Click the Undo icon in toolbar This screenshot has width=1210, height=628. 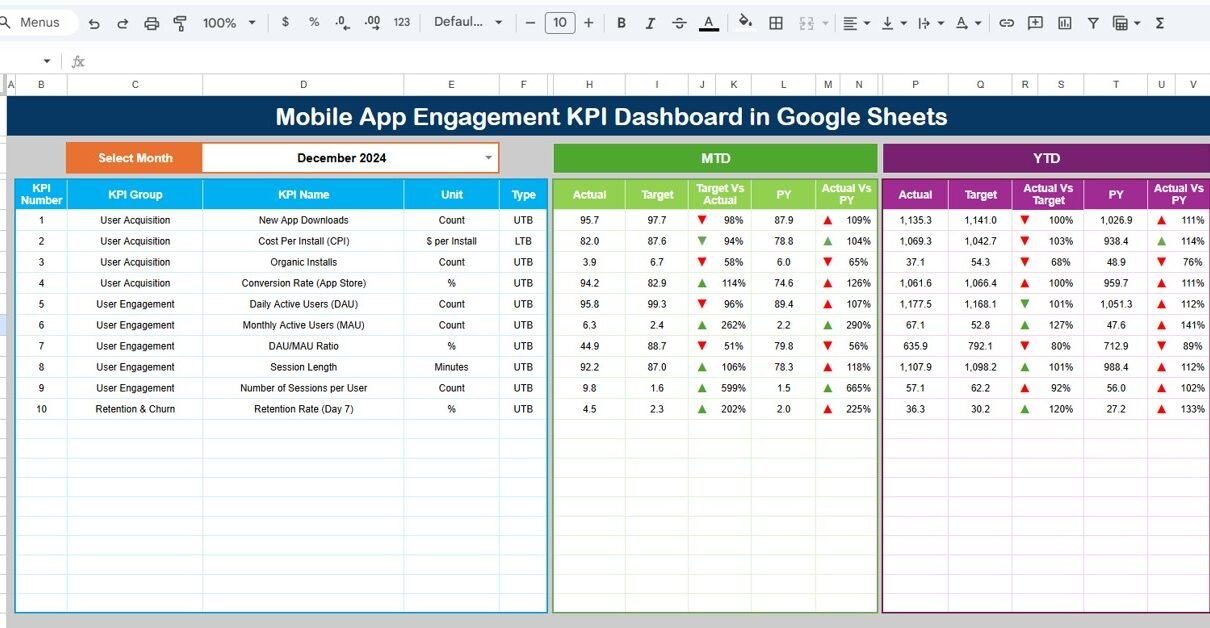(x=94, y=23)
